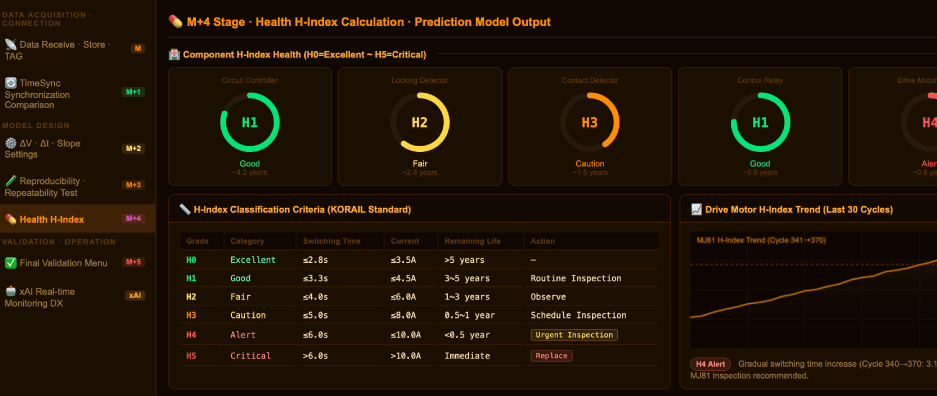Open Reproducibility · Repeatability Test menu
Image resolution: width=937 pixels, height=396 pixels.
pos(78,187)
